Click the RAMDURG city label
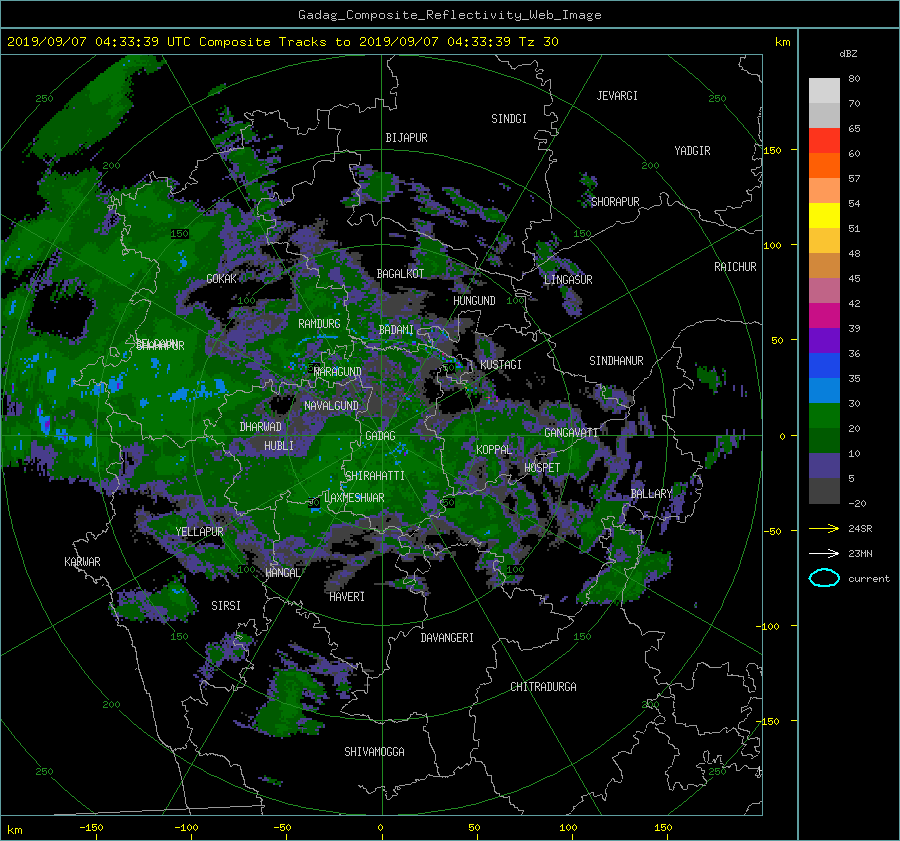This screenshot has height=841, width=900. 319,324
